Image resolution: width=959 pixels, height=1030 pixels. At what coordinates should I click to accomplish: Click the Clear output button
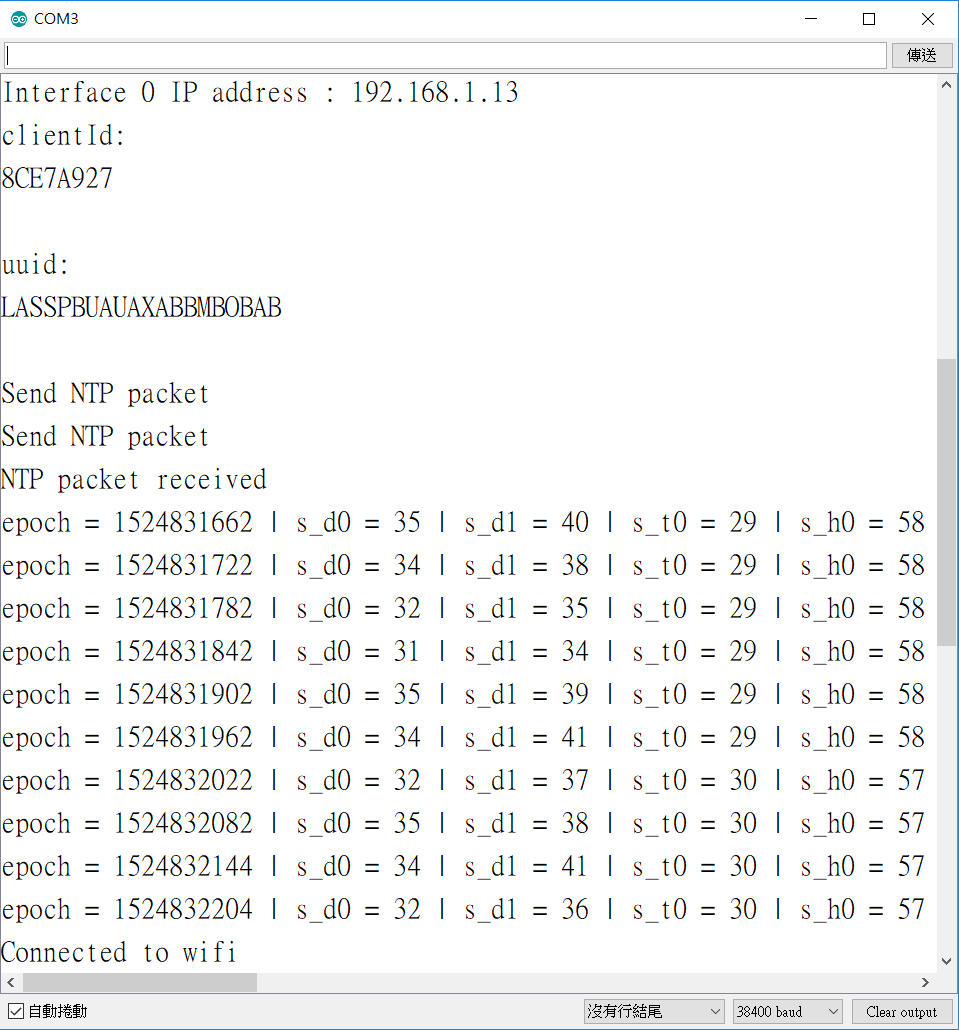coord(901,1011)
